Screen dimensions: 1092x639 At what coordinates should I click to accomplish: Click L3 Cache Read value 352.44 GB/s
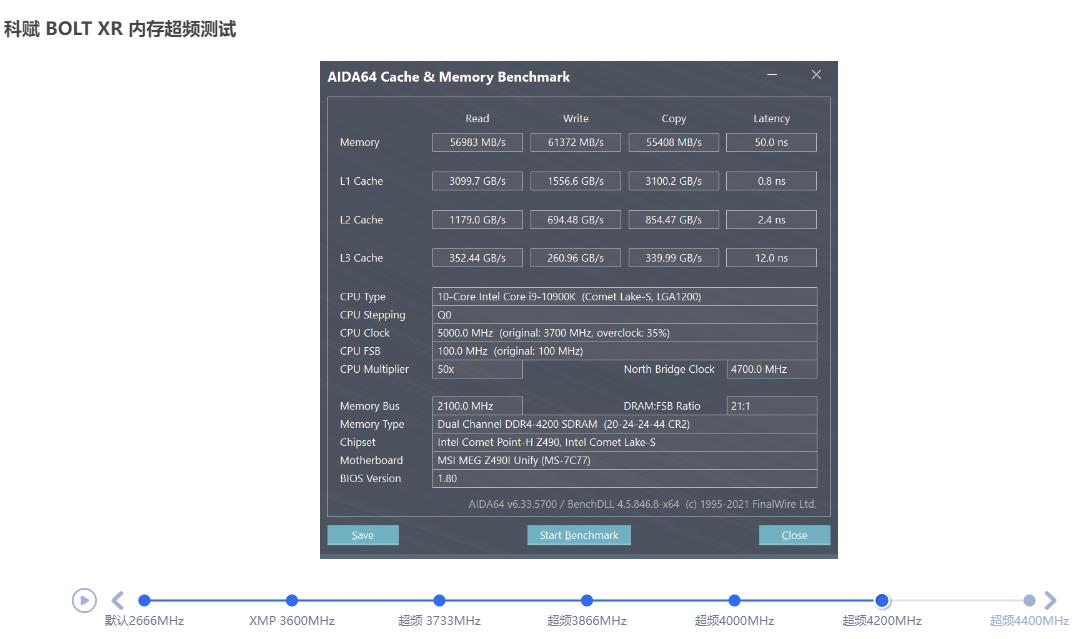(477, 258)
